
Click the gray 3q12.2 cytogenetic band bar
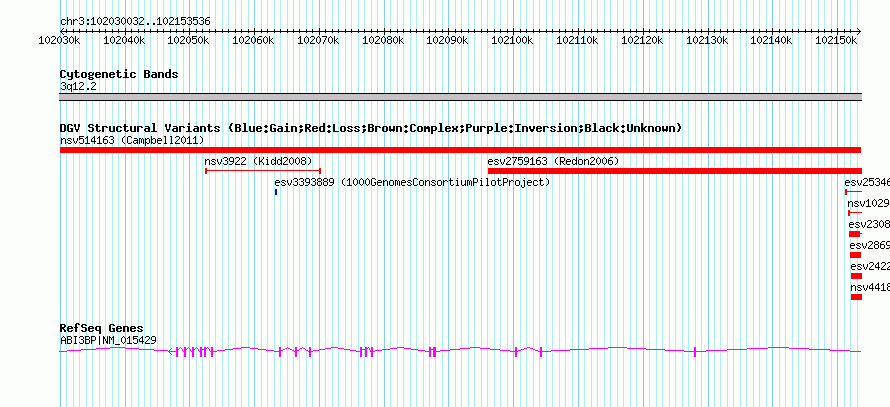point(460,97)
